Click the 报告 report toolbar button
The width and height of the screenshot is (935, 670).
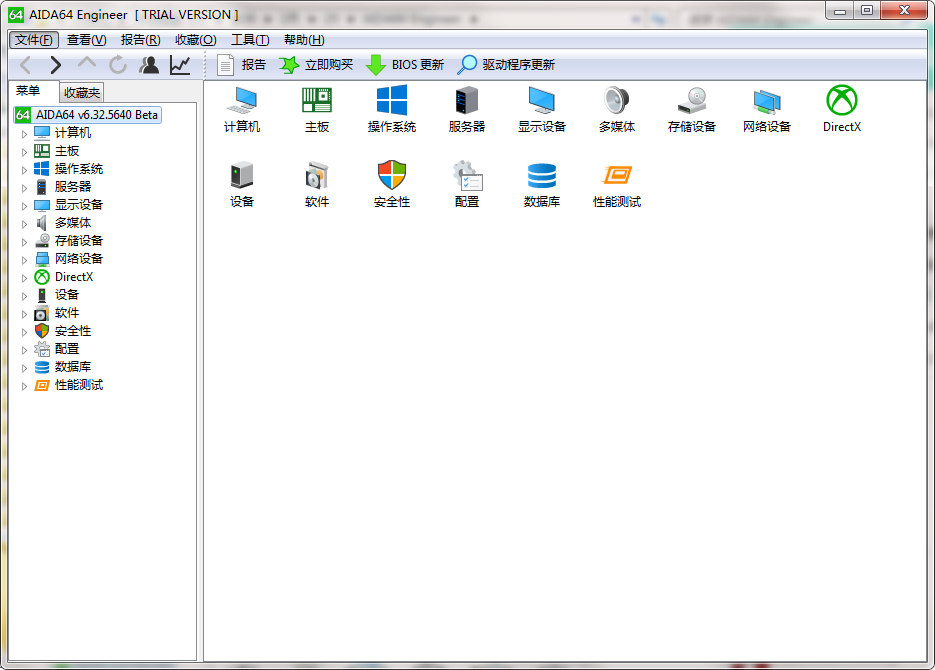pos(242,64)
